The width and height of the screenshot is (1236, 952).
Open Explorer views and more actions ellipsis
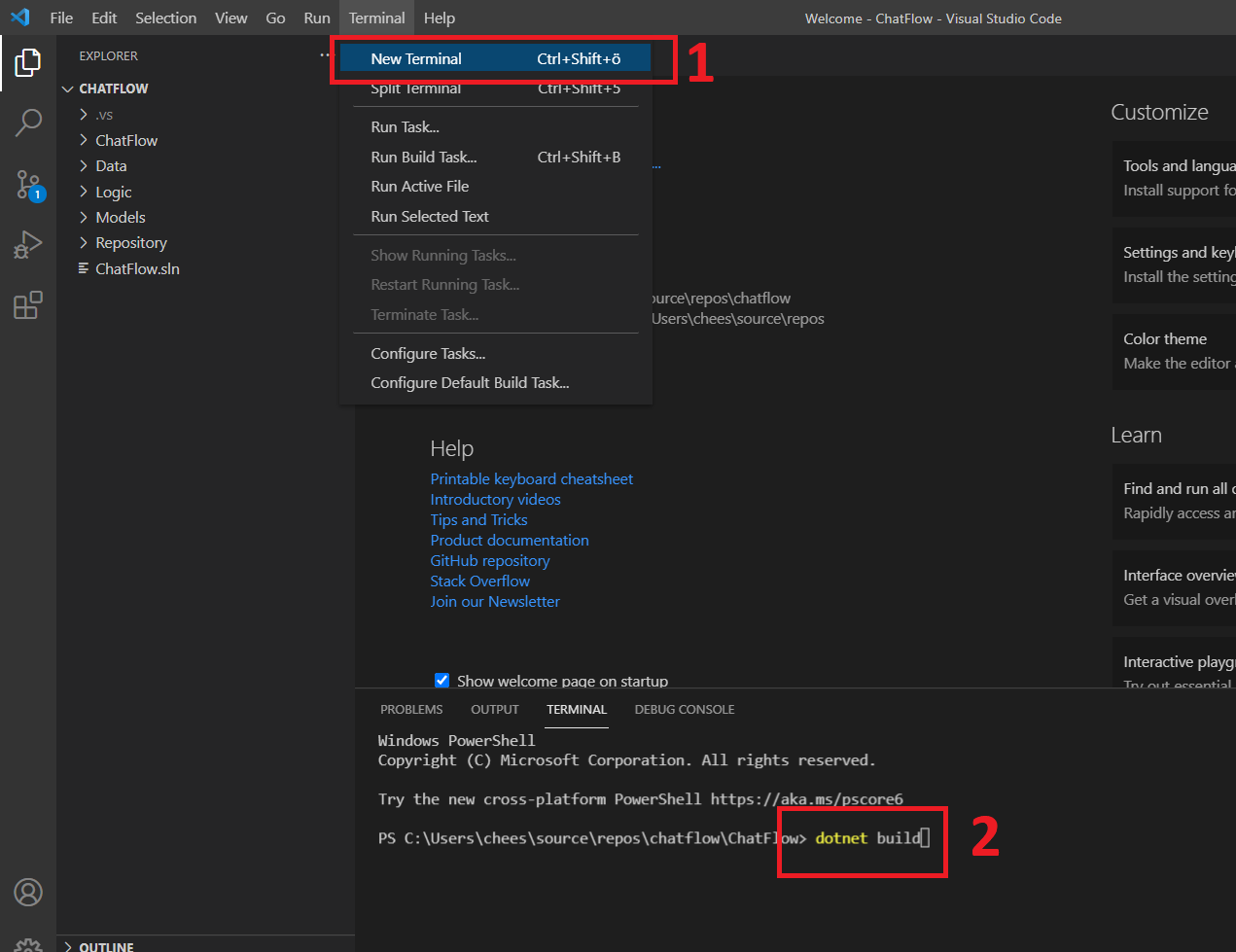tap(326, 55)
